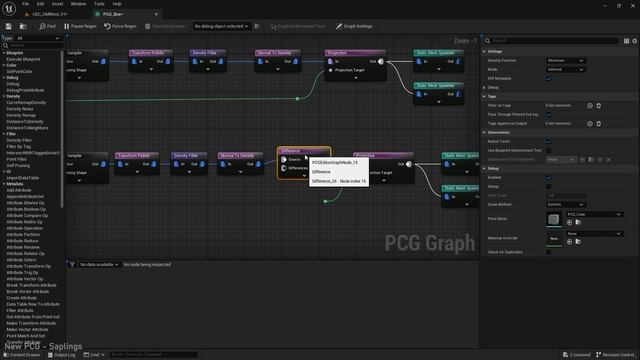Click the Out pin of upper Normal To Density node
The width and height of the screenshot is (640, 360).
pos(295,61)
